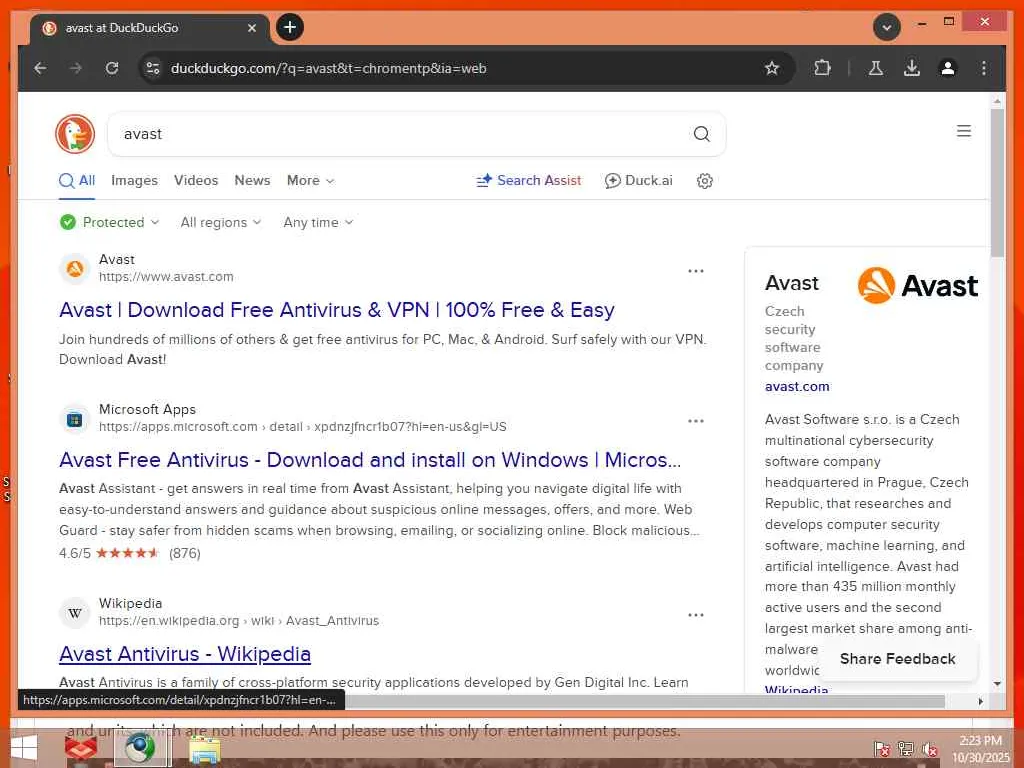
Task: View site information icon in address bar
Action: pos(153,68)
